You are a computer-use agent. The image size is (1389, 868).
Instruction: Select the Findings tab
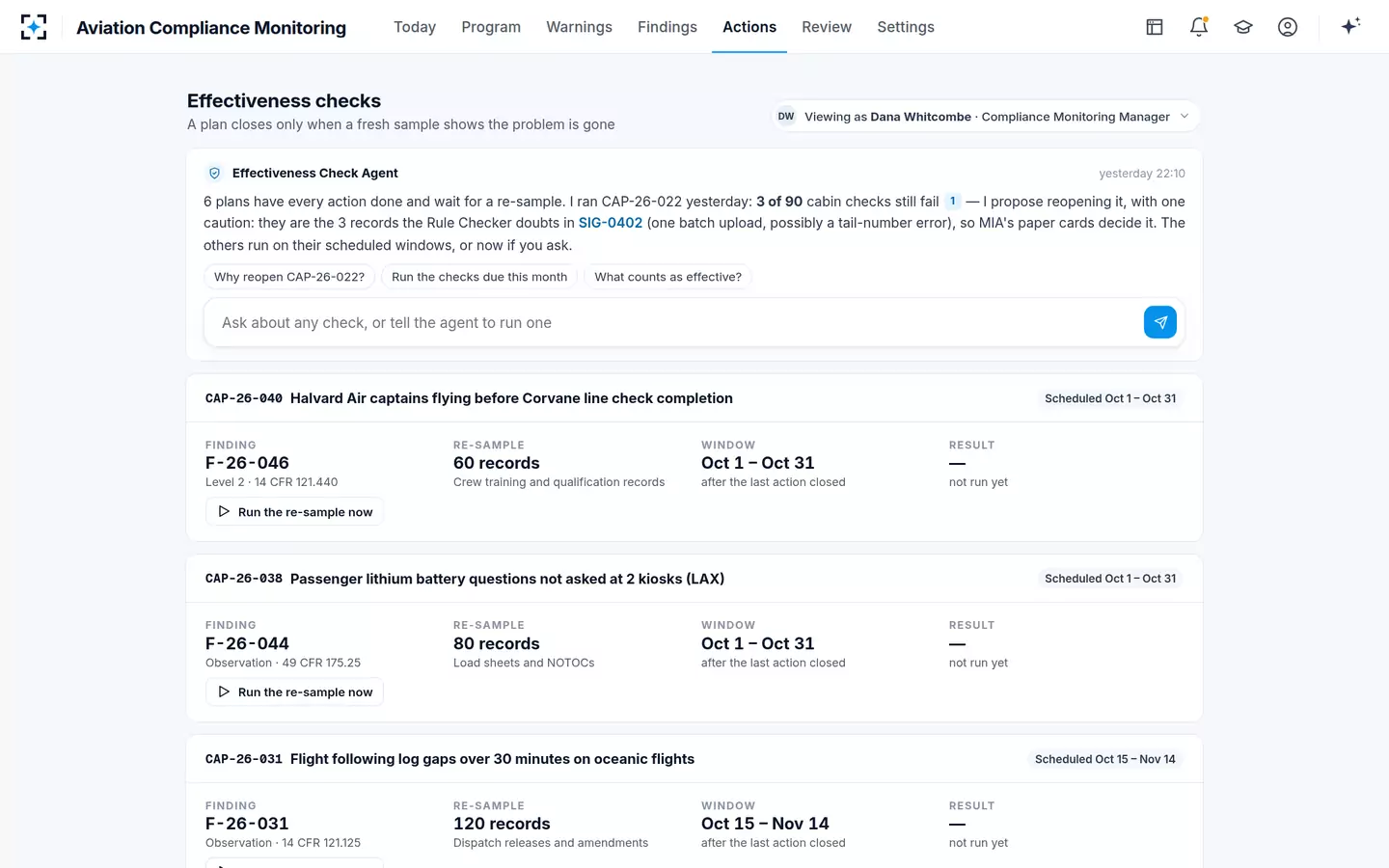tap(667, 27)
